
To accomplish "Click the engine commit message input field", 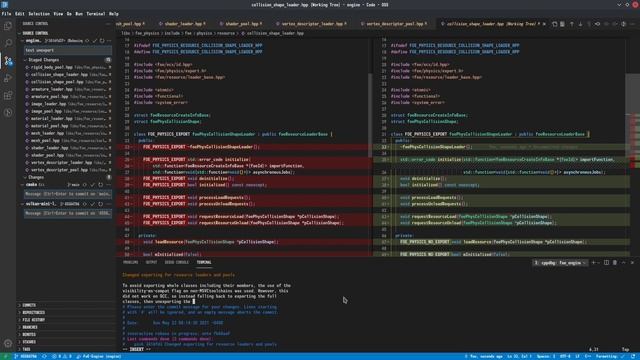I will coord(68,50).
